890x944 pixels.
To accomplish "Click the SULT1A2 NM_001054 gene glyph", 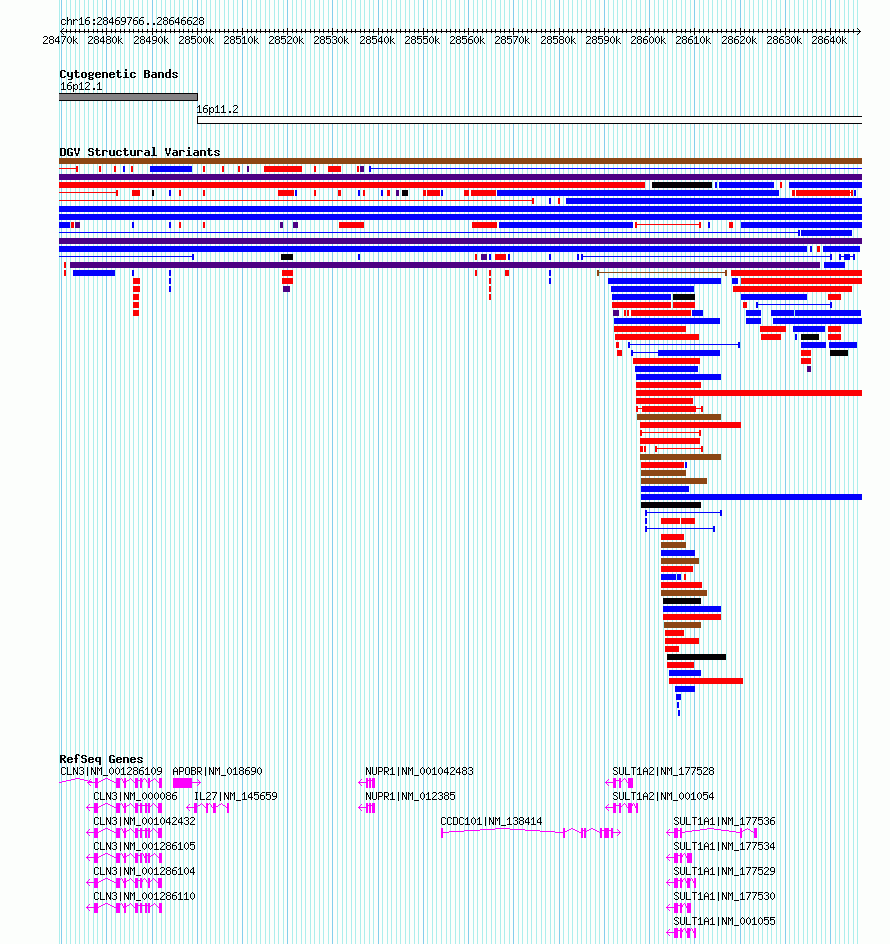I will click(621, 808).
